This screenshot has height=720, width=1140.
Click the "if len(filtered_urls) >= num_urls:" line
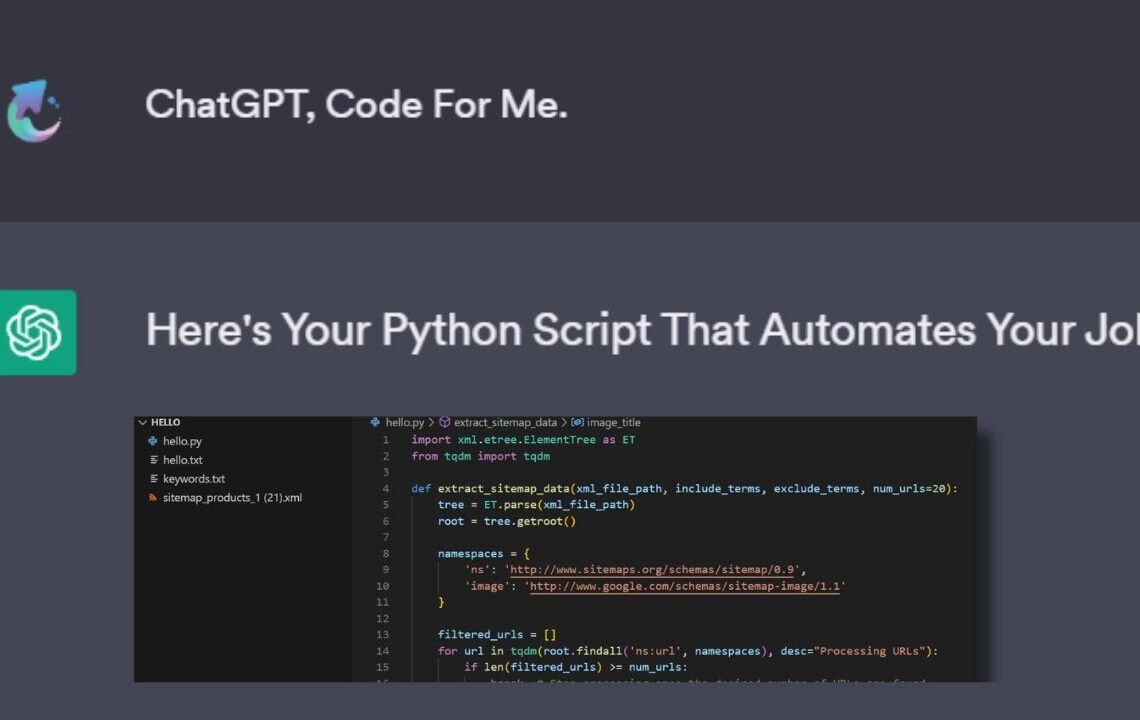(x=575, y=667)
